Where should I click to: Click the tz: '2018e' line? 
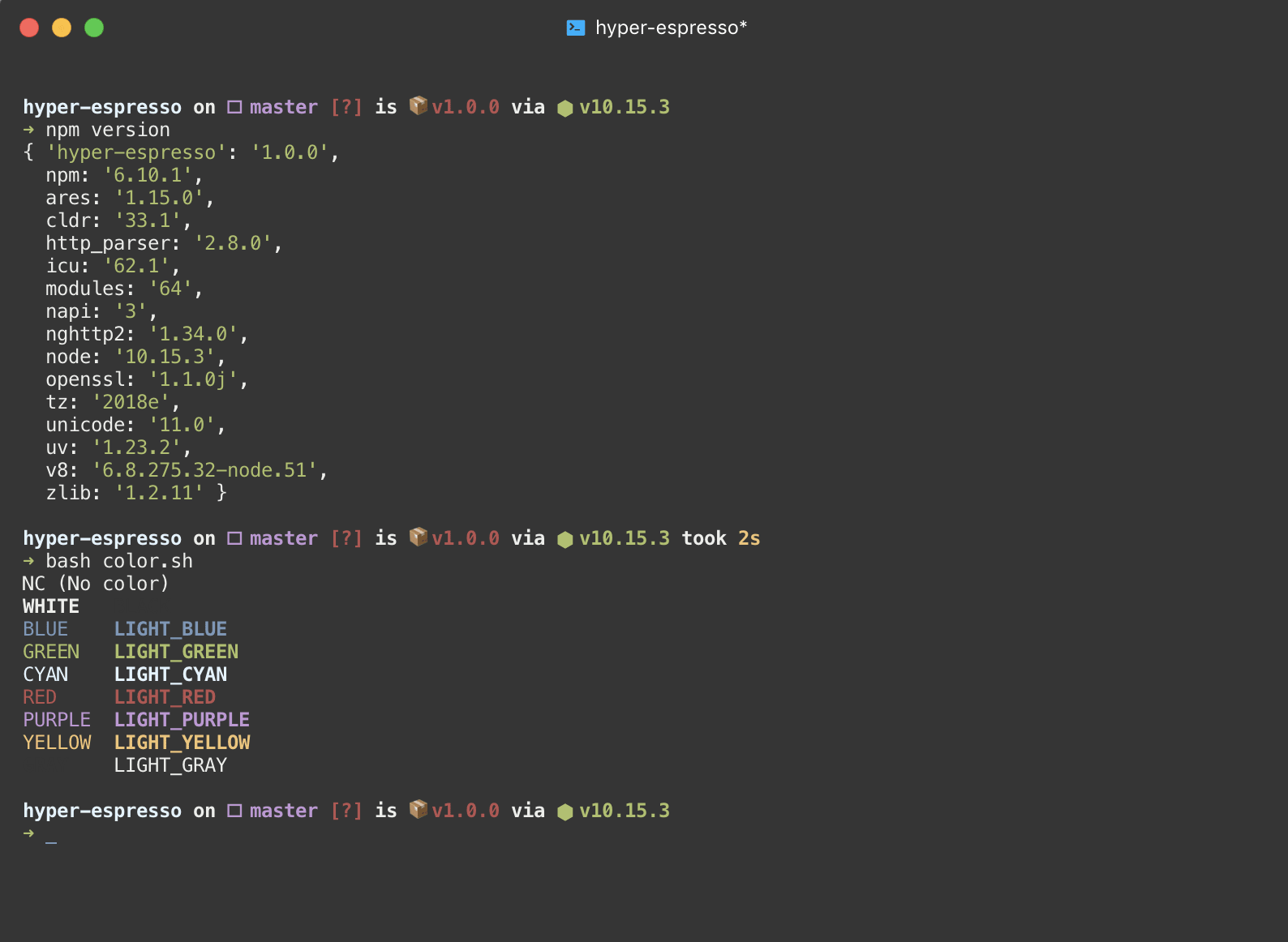tap(113, 402)
